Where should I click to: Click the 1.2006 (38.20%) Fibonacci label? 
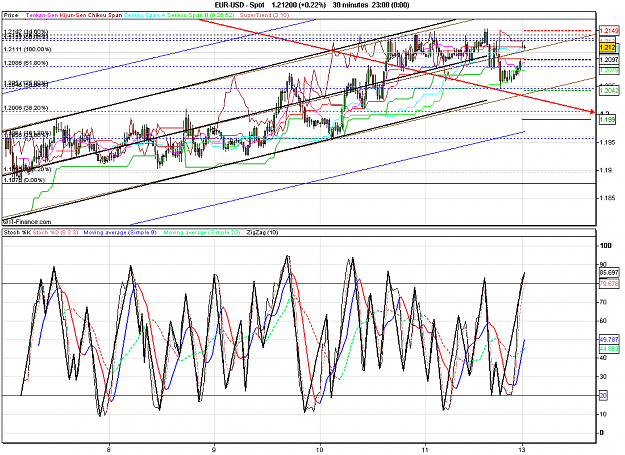[x=26, y=108]
